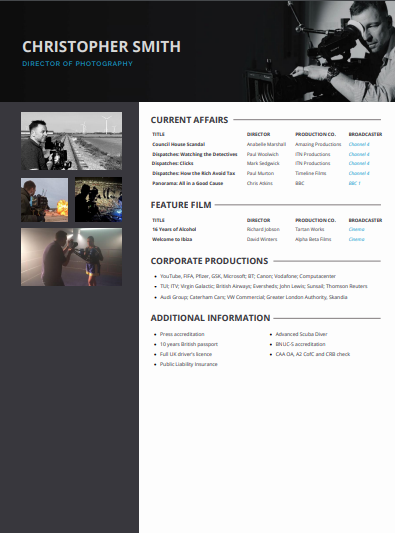This screenshot has width=395, height=533.
Task: Open the BBC 1 broadcaster link
Action: pyautogui.click(x=355, y=183)
